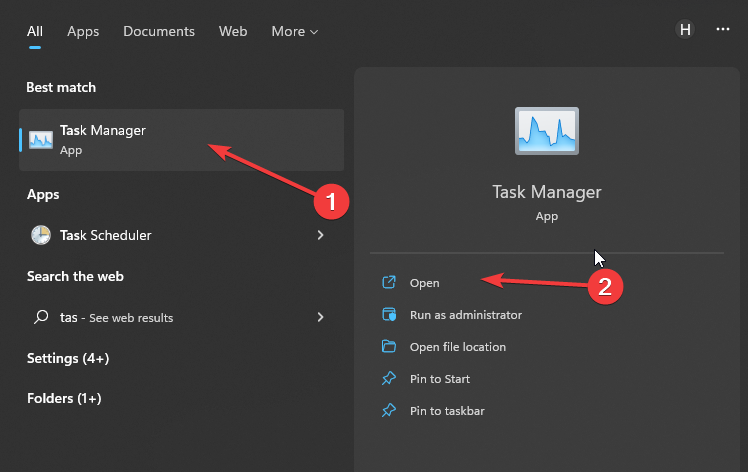Click the Pin to taskbar pin icon

[x=389, y=410]
